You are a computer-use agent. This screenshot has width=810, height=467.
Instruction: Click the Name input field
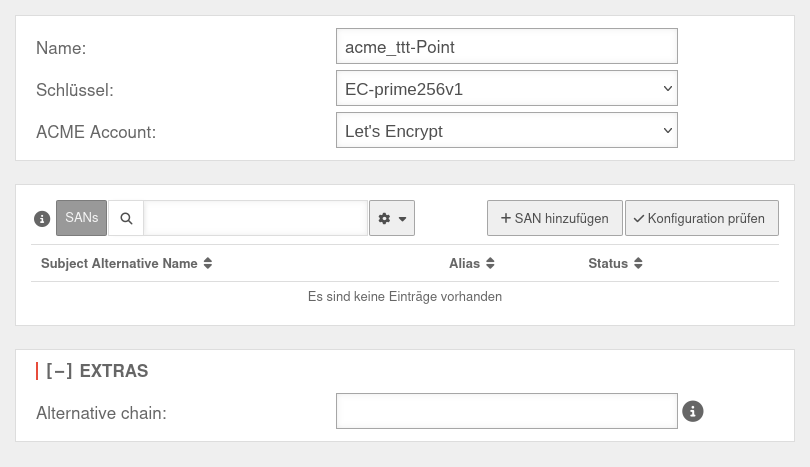click(x=506, y=46)
